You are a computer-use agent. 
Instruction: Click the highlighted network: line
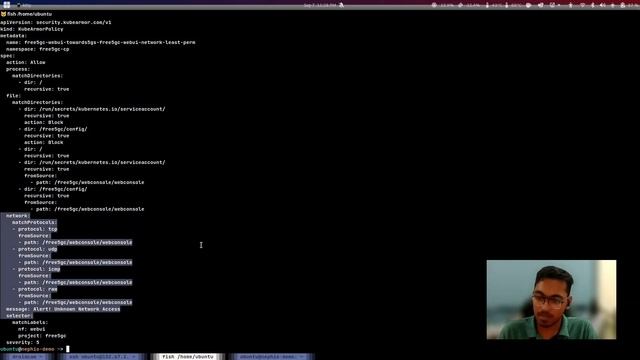coord(17,216)
